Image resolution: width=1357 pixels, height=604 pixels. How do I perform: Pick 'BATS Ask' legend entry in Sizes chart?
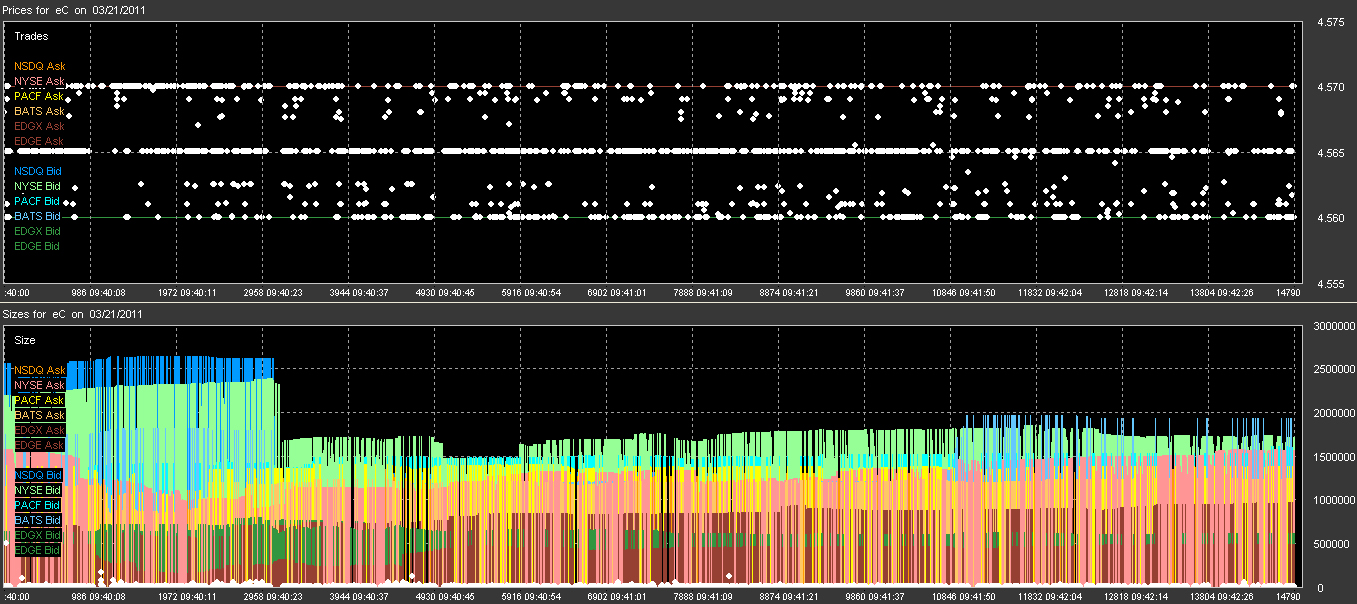40,415
